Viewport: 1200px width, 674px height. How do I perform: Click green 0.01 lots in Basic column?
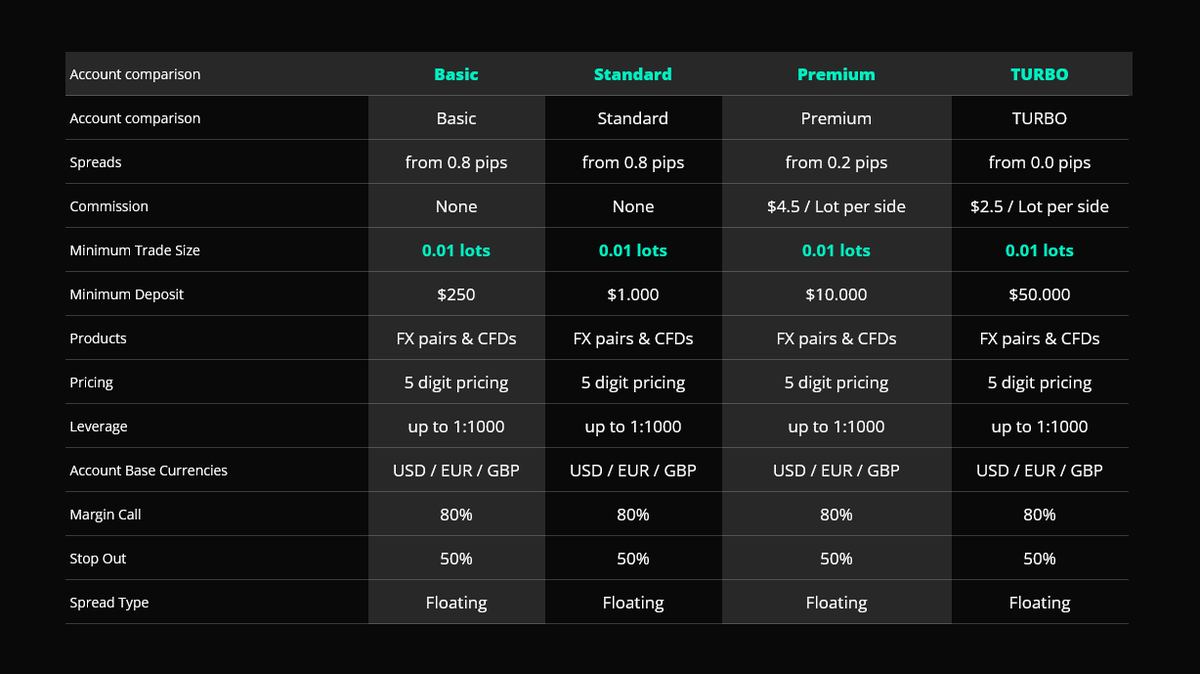pos(456,250)
